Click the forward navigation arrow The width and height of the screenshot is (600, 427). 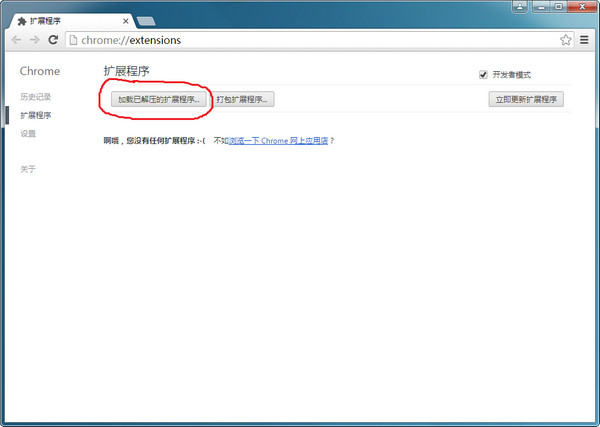pos(35,40)
